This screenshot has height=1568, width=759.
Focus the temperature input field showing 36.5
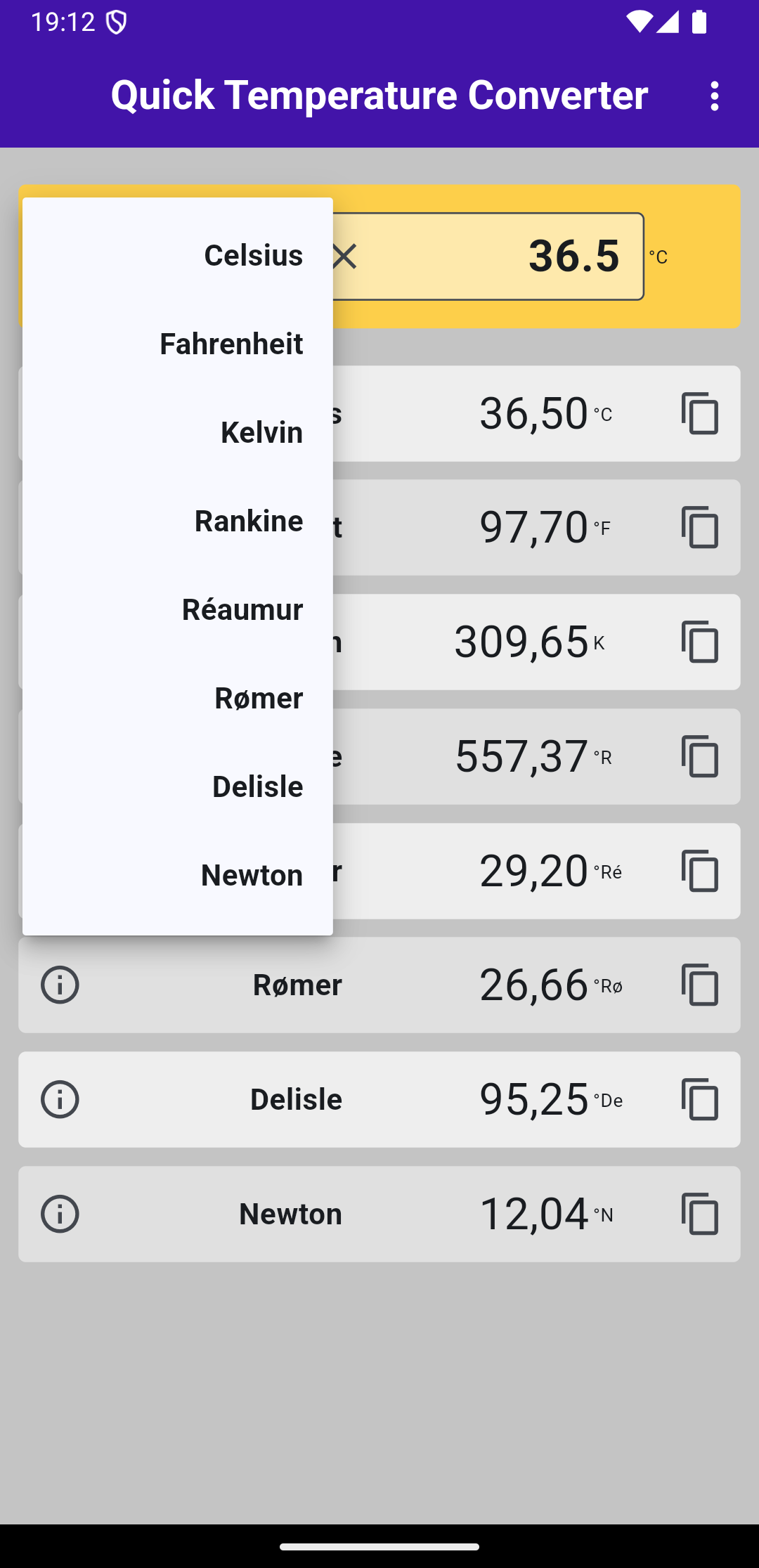[506, 257]
